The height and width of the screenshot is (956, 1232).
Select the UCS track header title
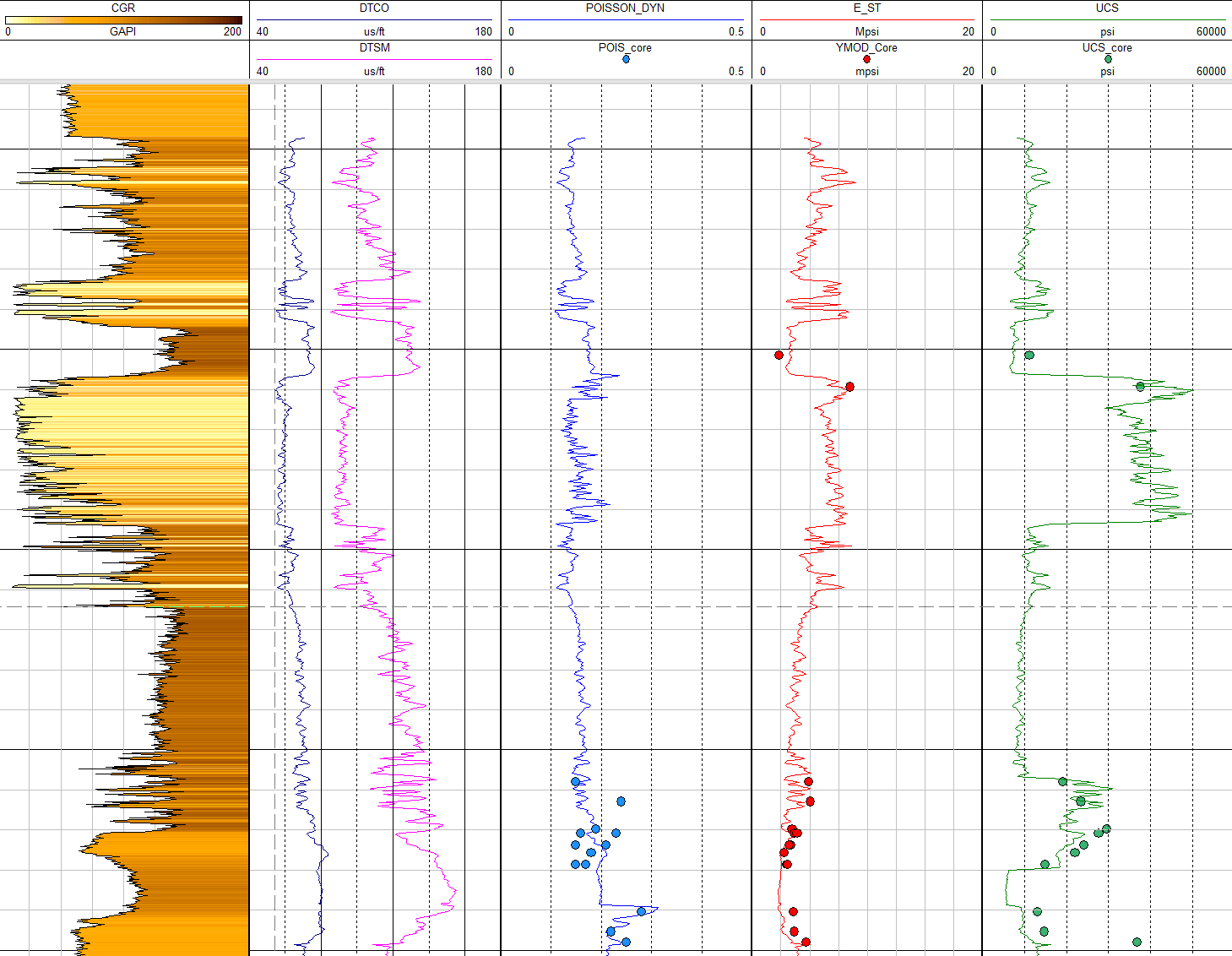click(1107, 8)
